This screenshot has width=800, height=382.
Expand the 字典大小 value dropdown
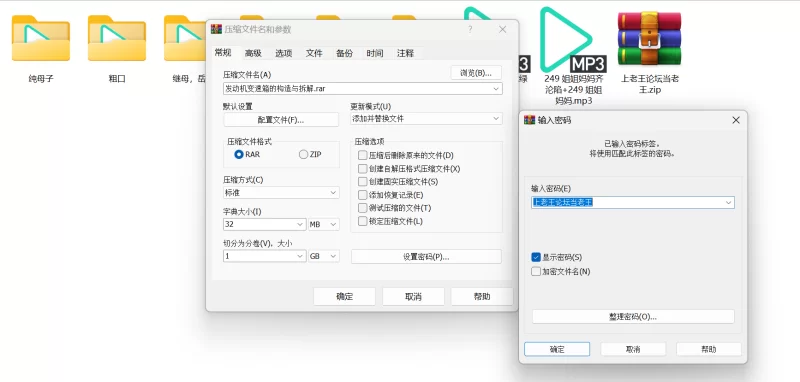click(x=300, y=224)
